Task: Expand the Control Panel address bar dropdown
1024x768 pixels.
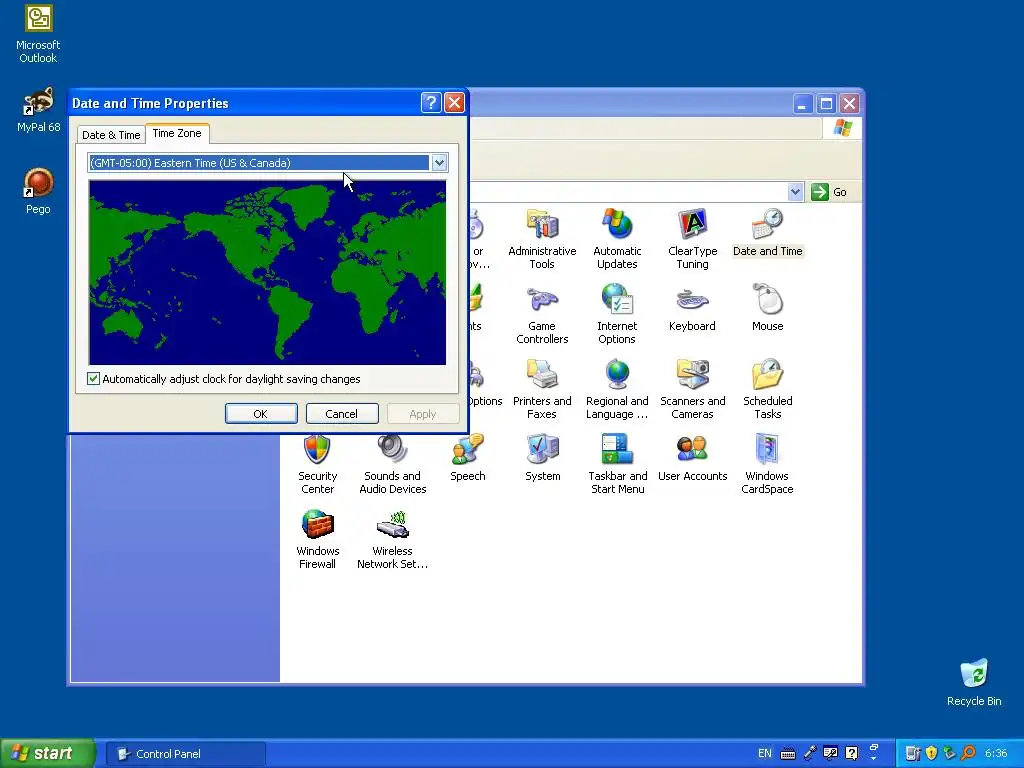Action: pyautogui.click(x=795, y=192)
